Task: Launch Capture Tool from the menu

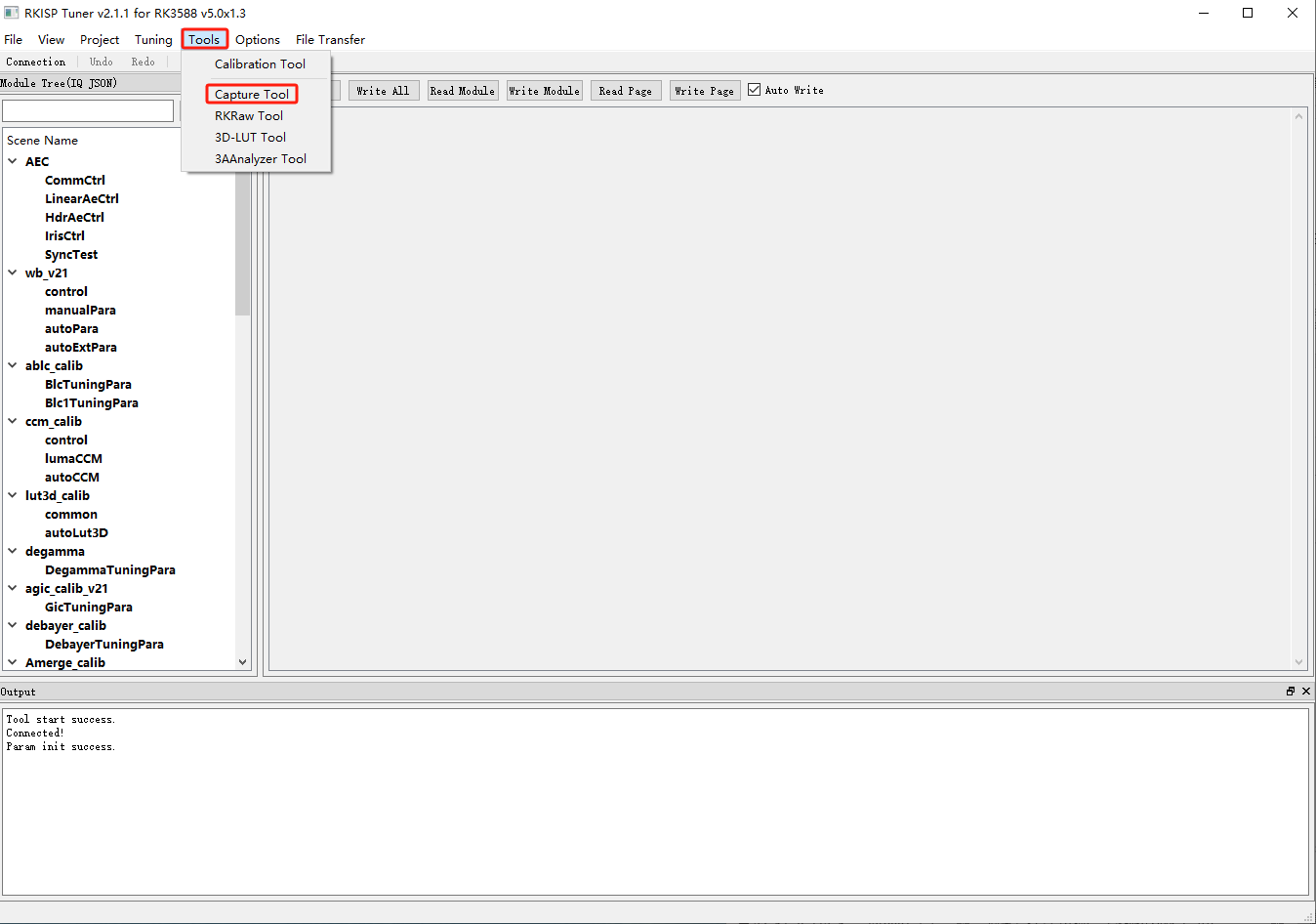Action: 252,95
